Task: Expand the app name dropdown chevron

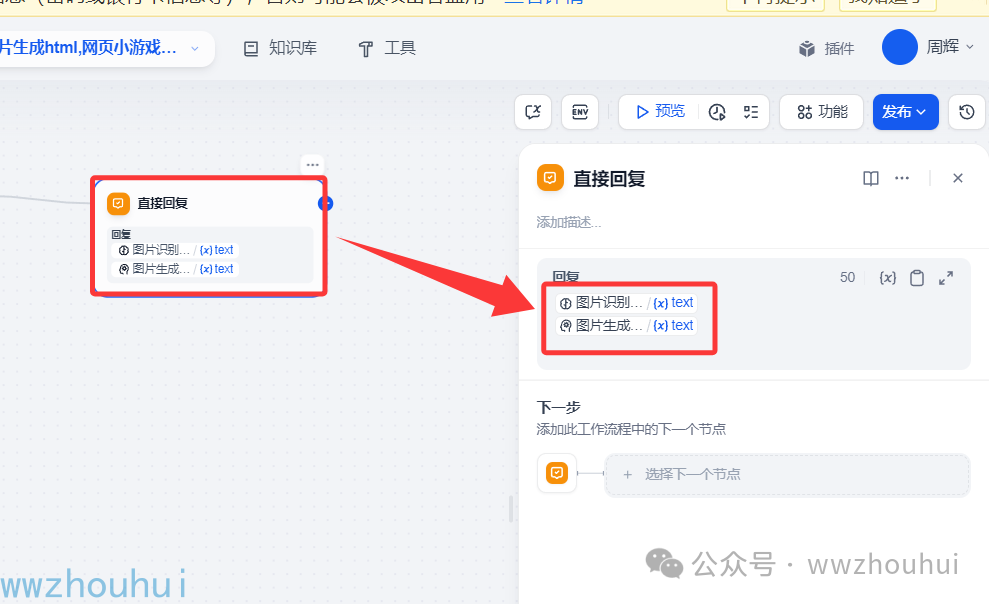Action: click(x=195, y=48)
